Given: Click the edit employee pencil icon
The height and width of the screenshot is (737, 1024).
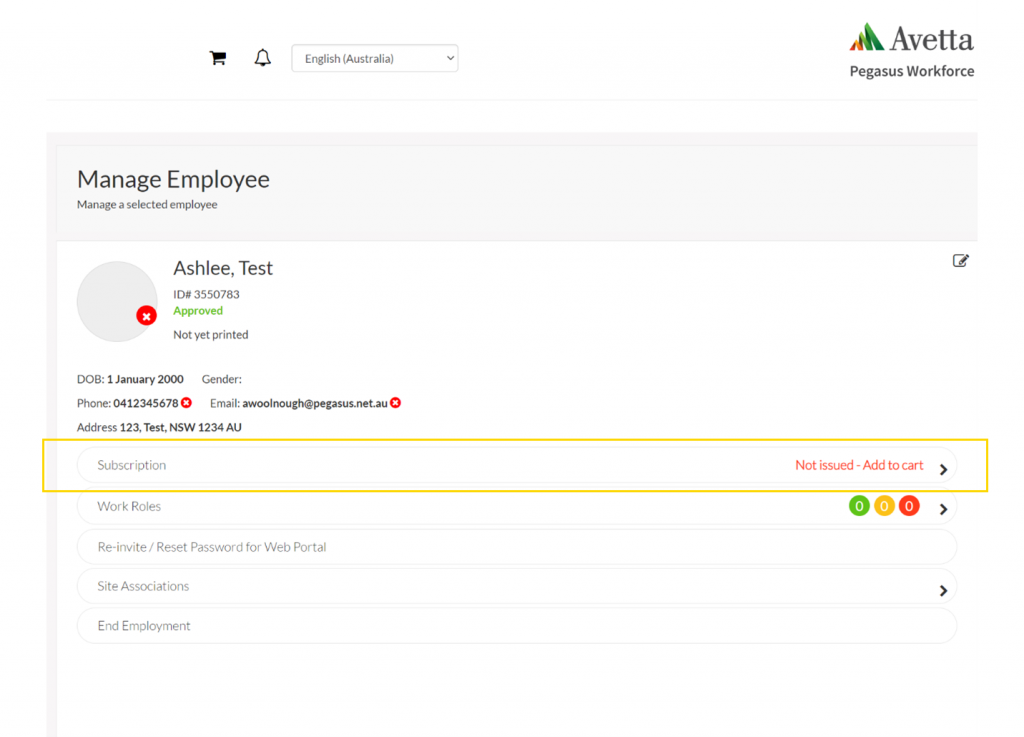Looking at the screenshot, I should click(x=960, y=260).
